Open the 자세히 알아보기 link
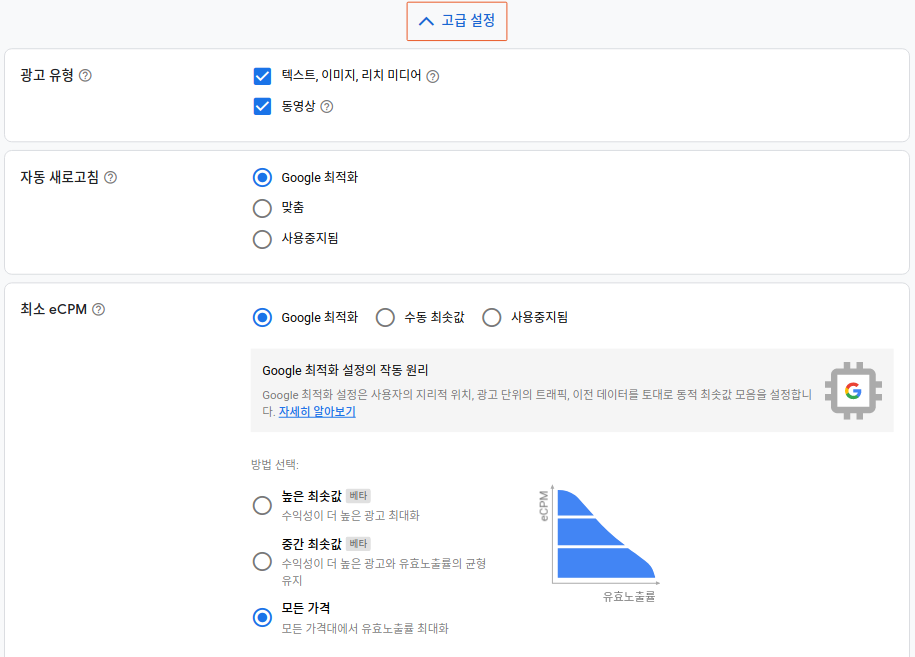The height and width of the screenshot is (657, 915). click(317, 411)
